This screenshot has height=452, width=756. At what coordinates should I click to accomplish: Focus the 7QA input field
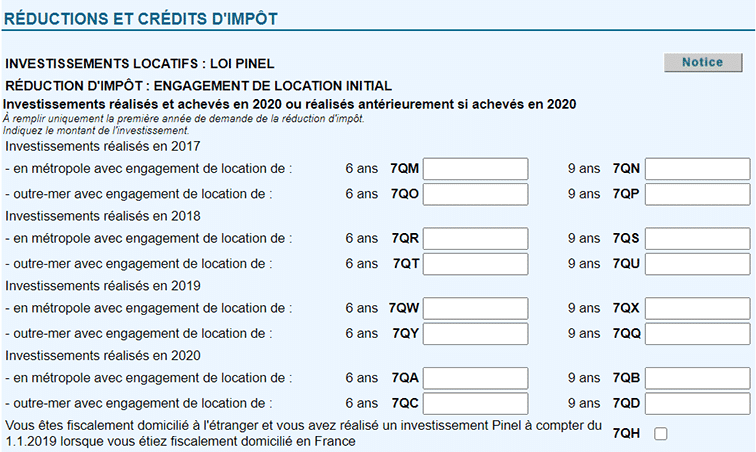pyautogui.click(x=475, y=378)
